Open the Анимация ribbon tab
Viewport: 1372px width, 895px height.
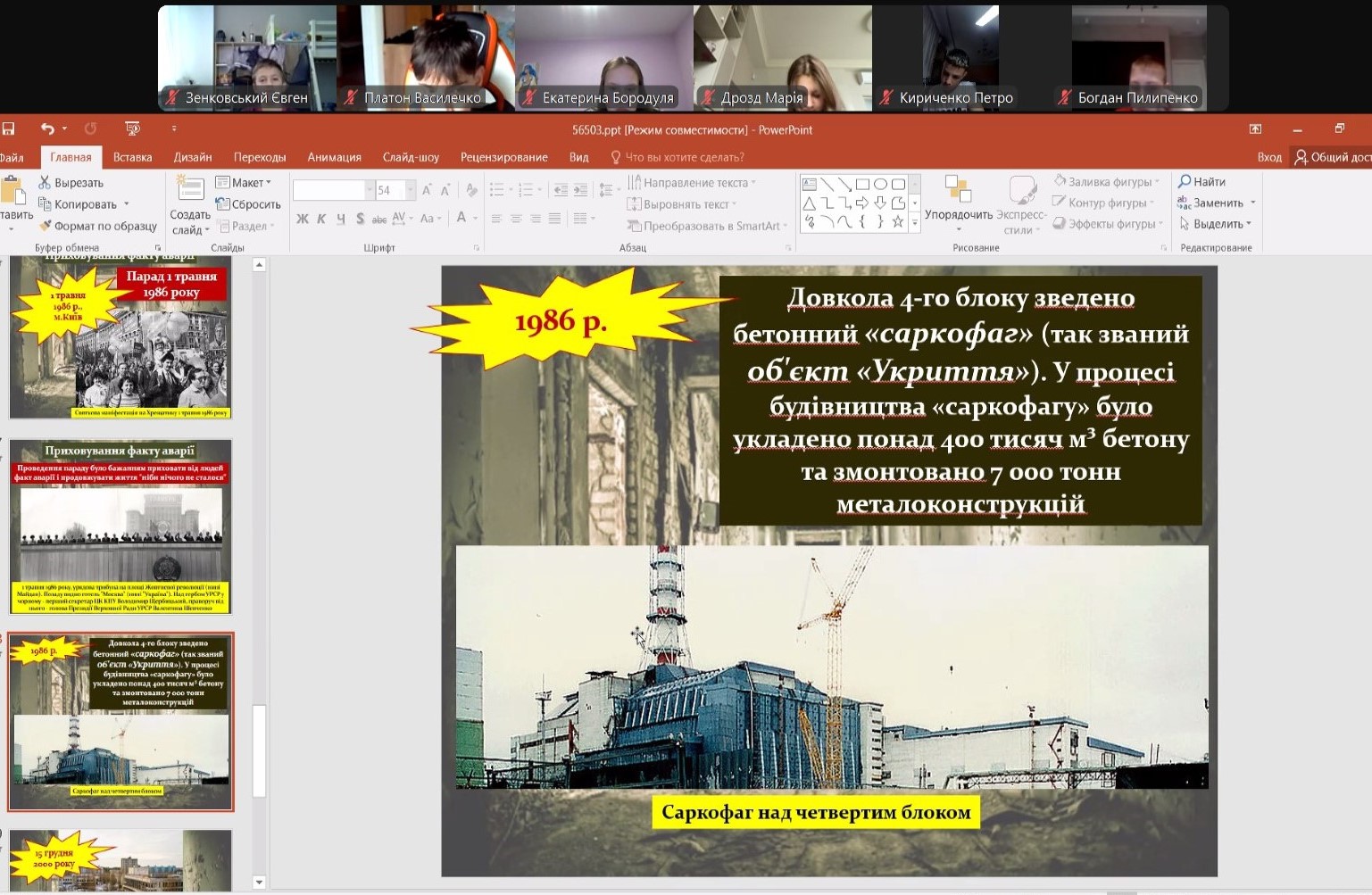(334, 157)
